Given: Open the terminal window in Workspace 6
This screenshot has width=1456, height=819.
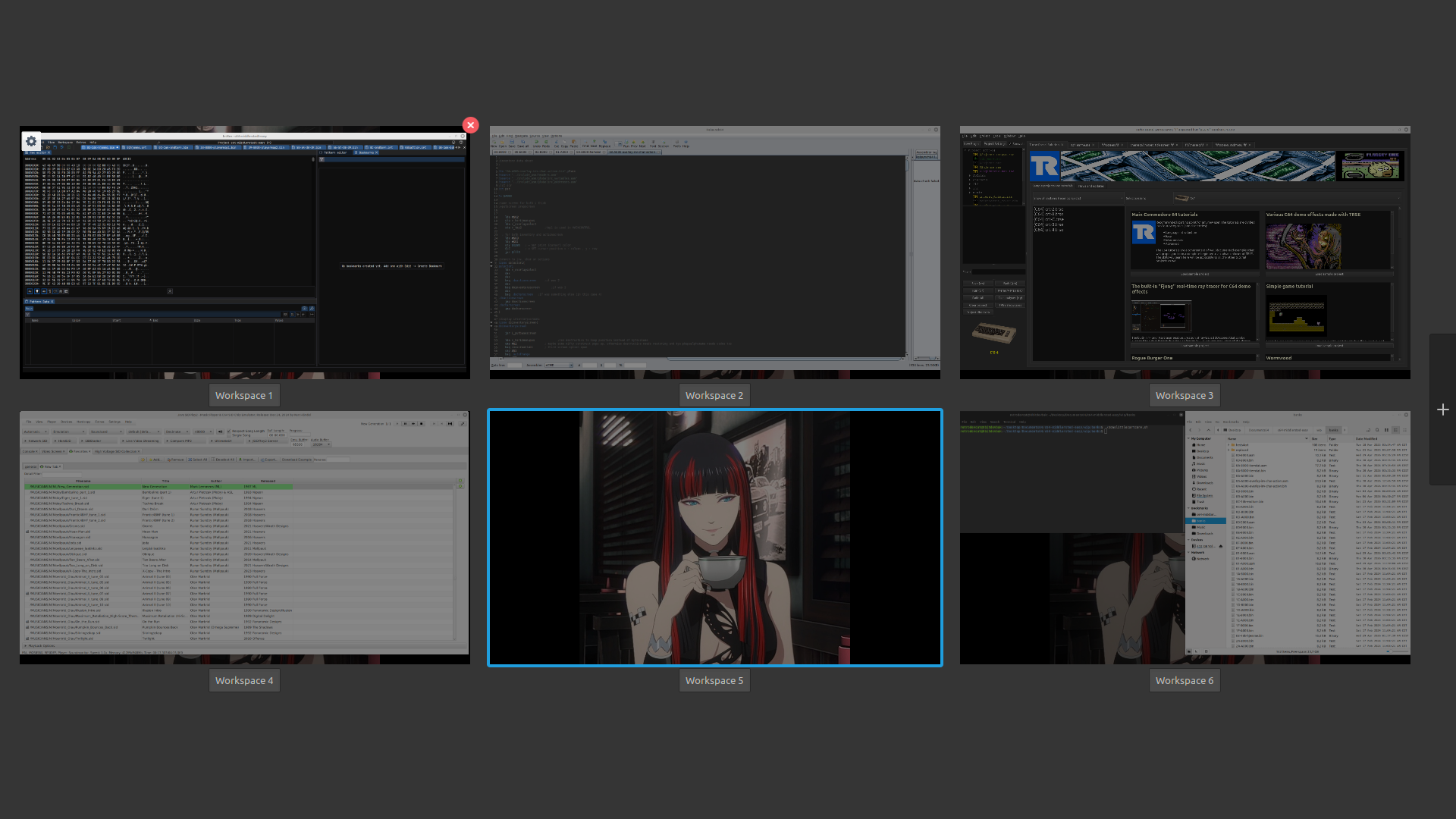Looking at the screenshot, I should coord(1072,472).
